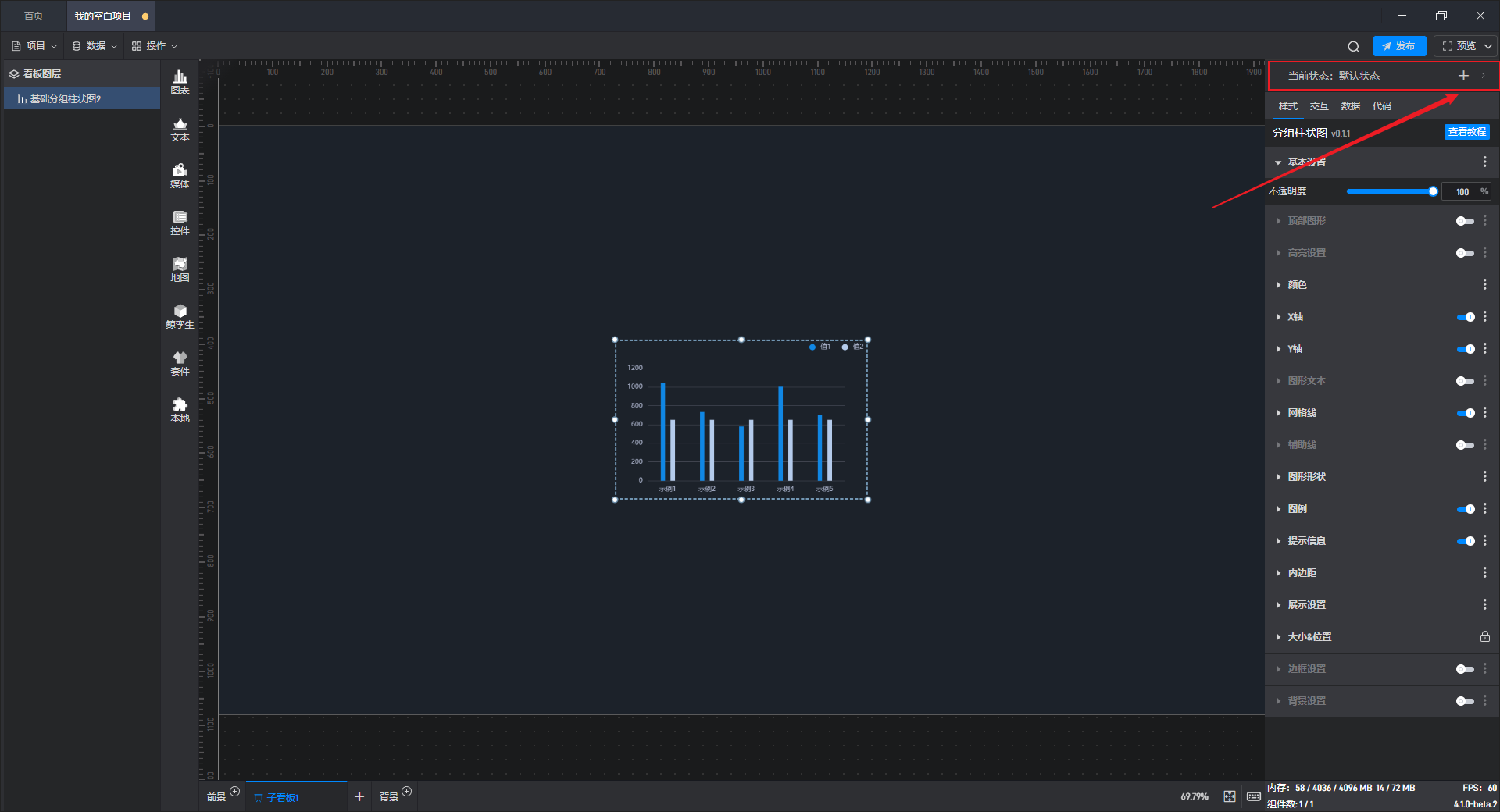Open the 操作 dropdown menu
The image size is (1500, 812).
(x=155, y=46)
